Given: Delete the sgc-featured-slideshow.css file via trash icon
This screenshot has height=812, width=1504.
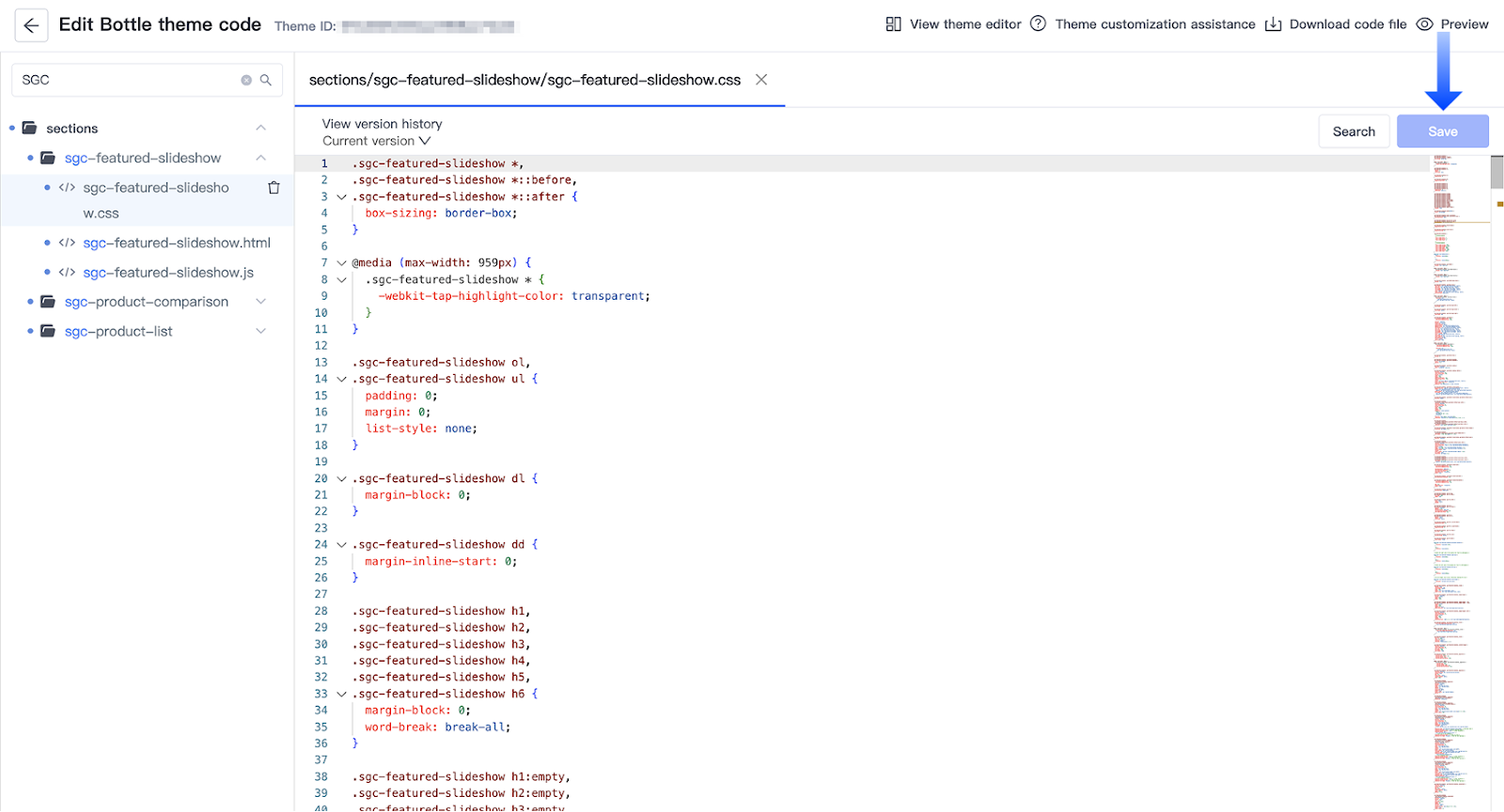Looking at the screenshot, I should point(274,188).
